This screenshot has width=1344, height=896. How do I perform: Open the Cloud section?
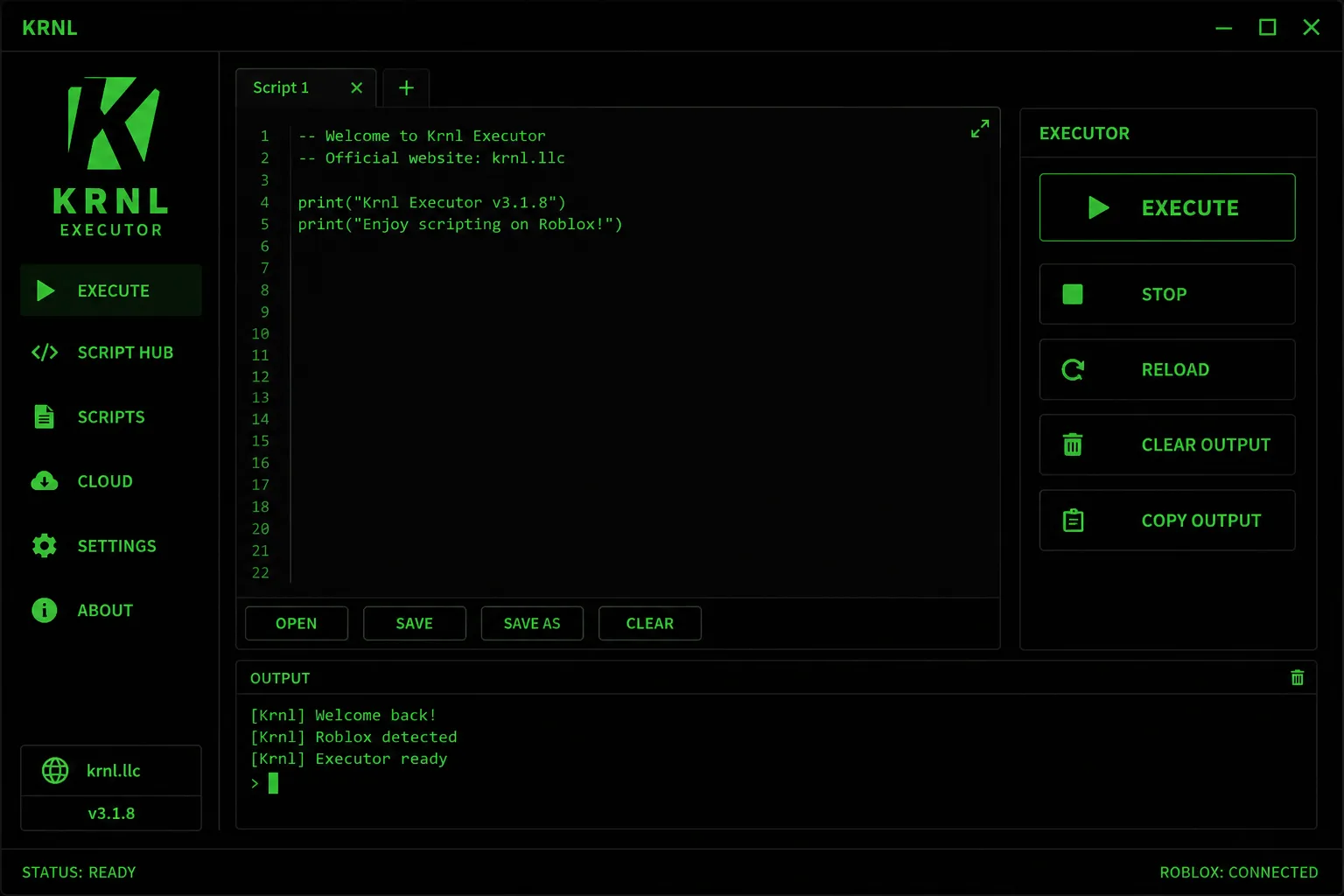(111, 481)
